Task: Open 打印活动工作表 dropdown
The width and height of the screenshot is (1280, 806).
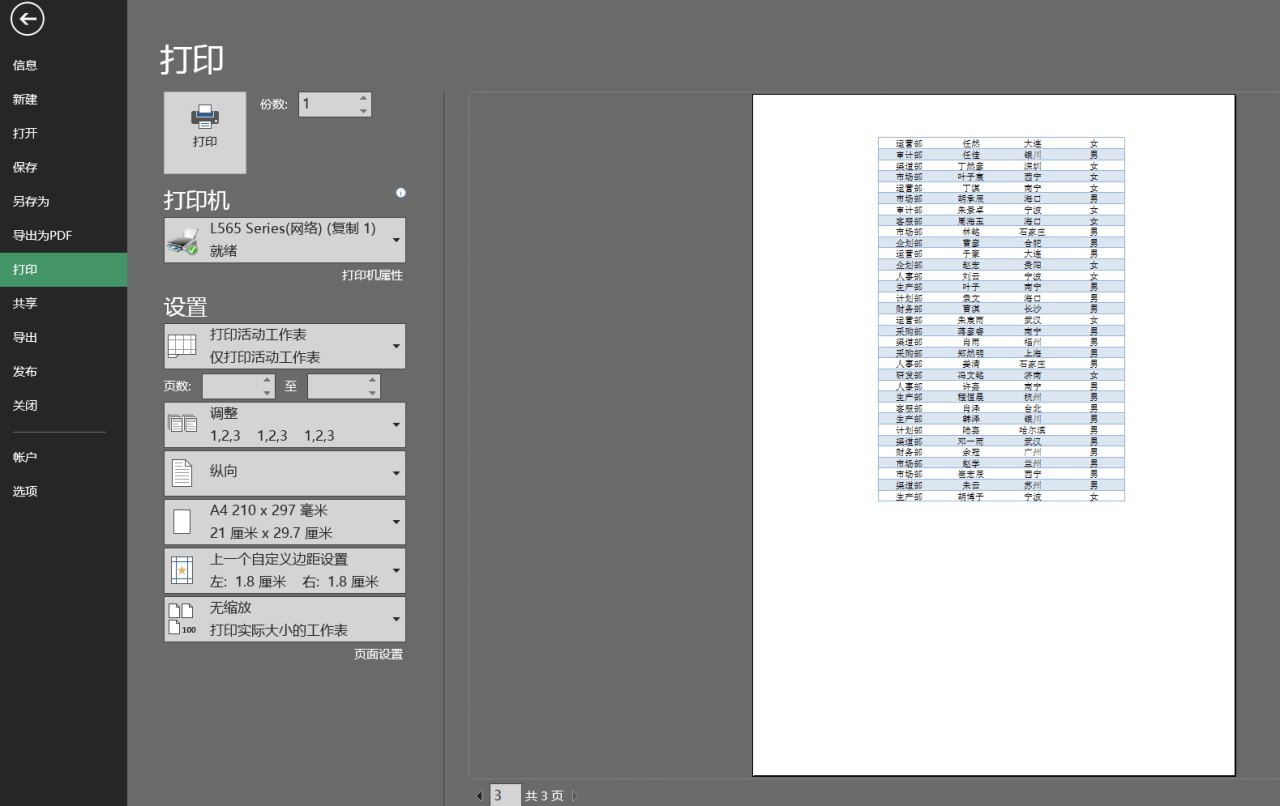Action: click(285, 346)
